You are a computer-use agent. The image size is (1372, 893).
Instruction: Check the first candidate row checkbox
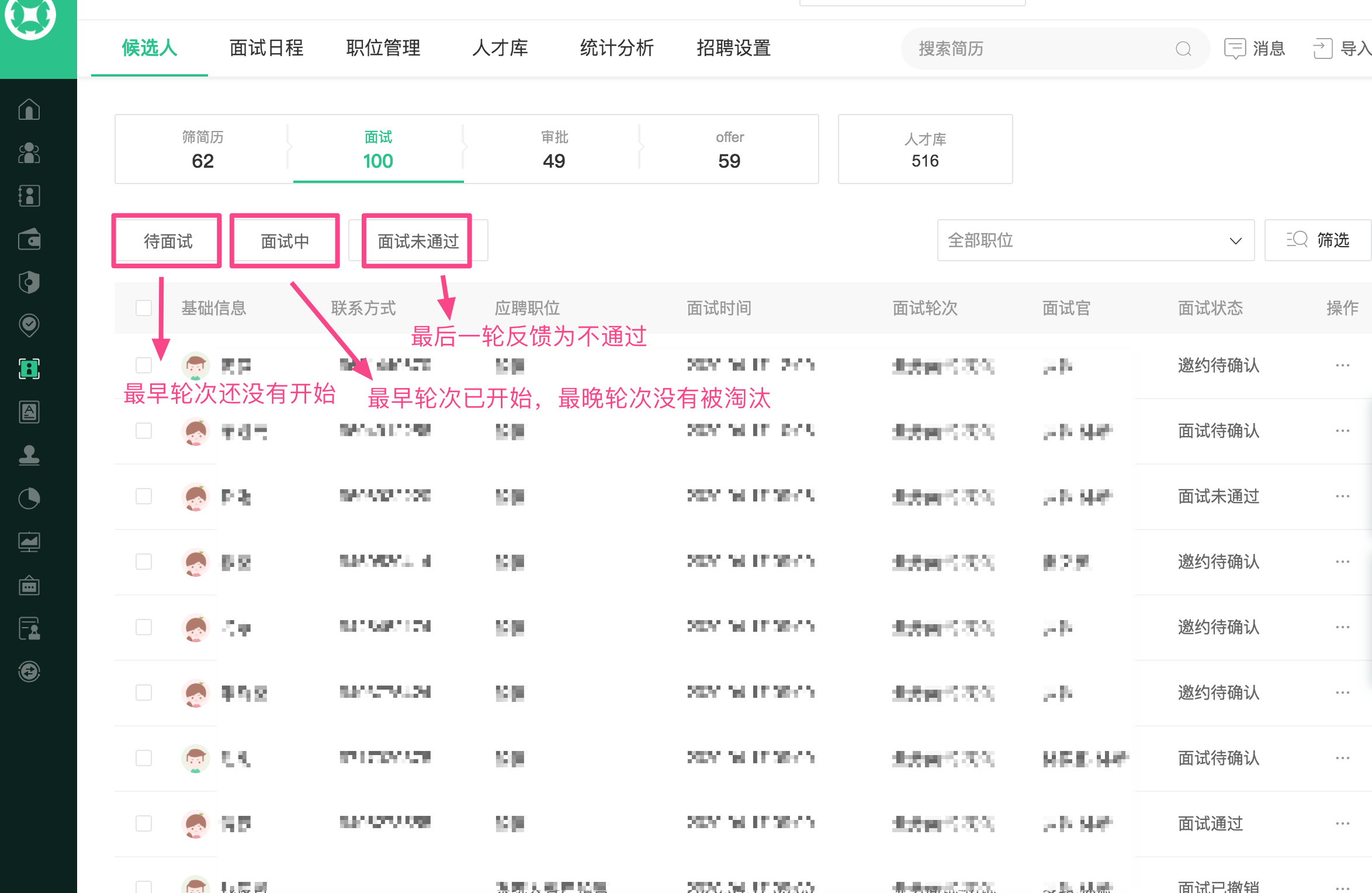(x=144, y=365)
